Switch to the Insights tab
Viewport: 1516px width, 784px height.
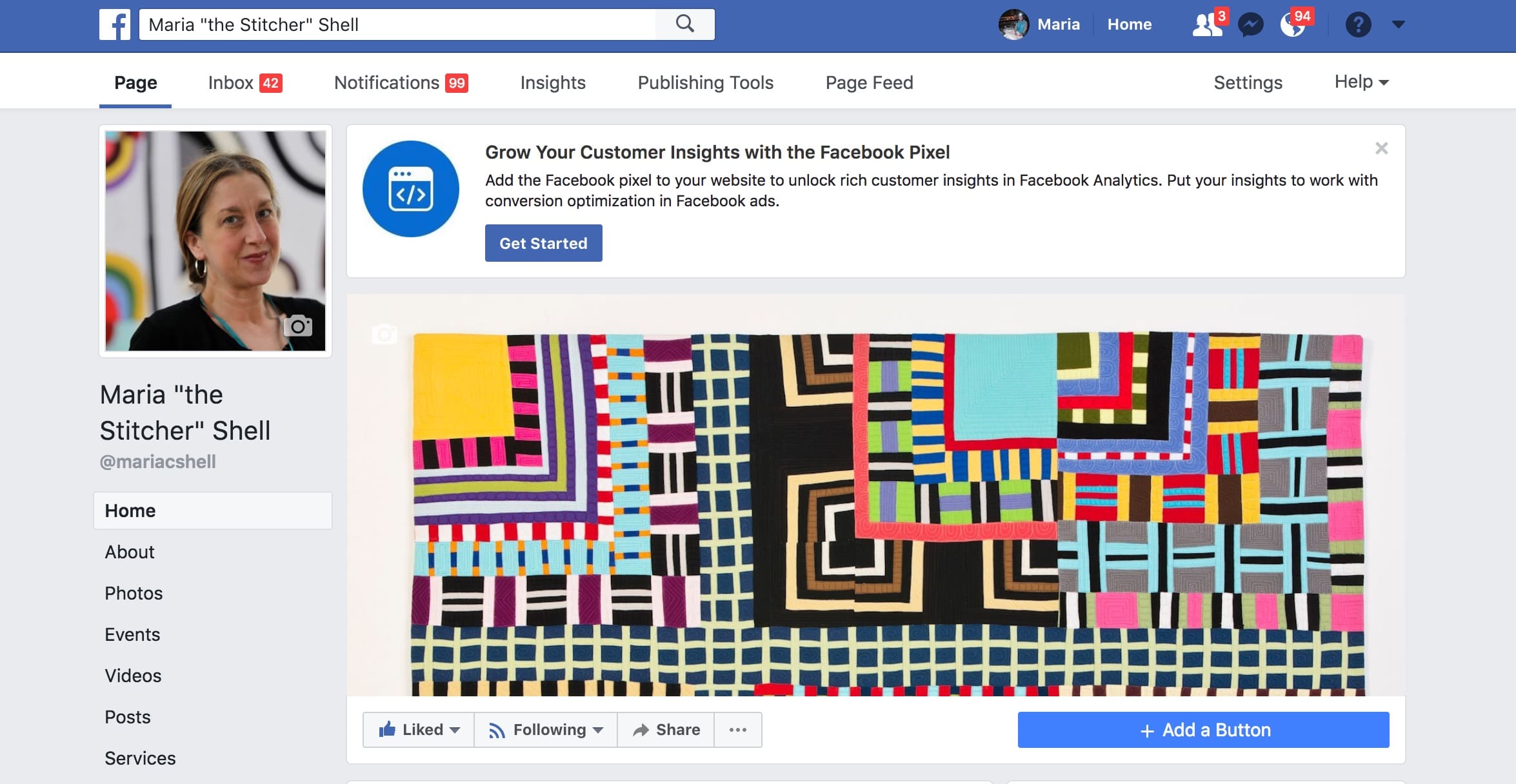[553, 83]
